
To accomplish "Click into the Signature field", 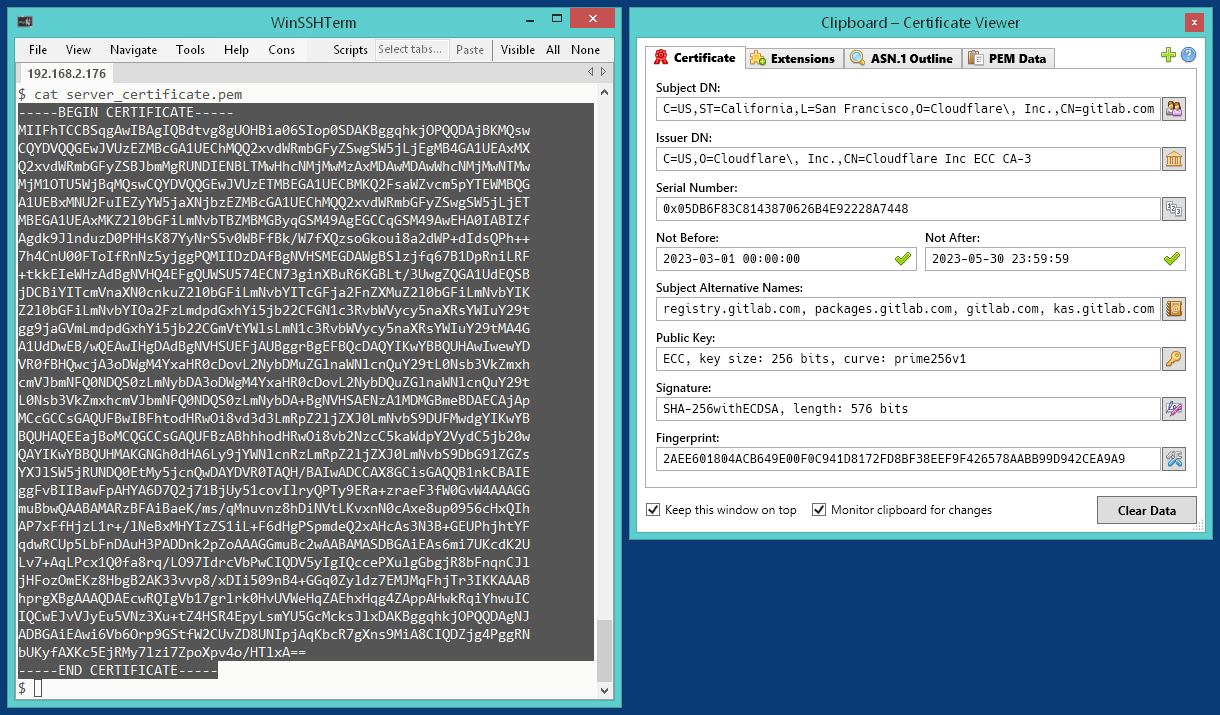I will (908, 408).
